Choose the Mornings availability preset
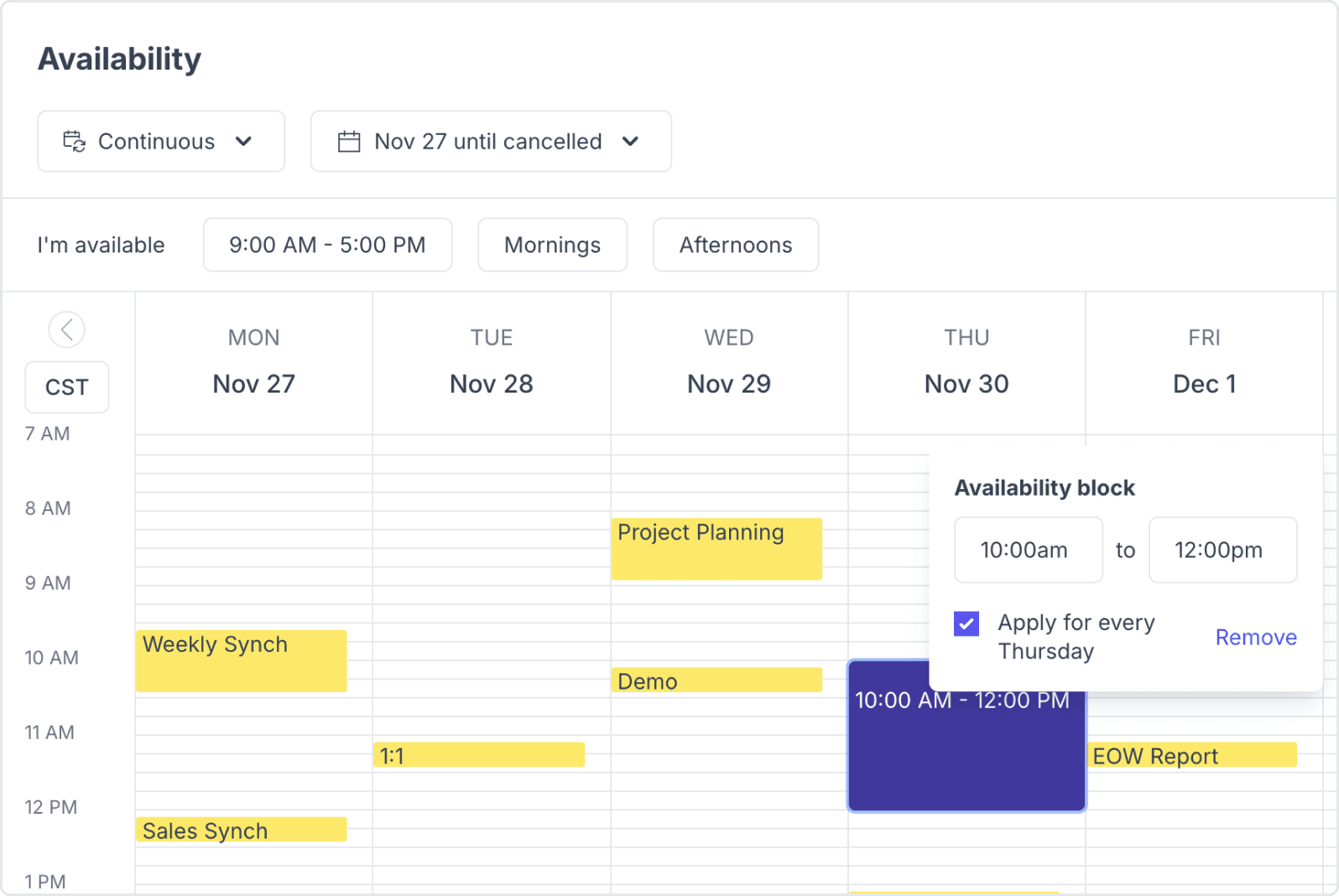This screenshot has height=896, width=1339. 553,245
